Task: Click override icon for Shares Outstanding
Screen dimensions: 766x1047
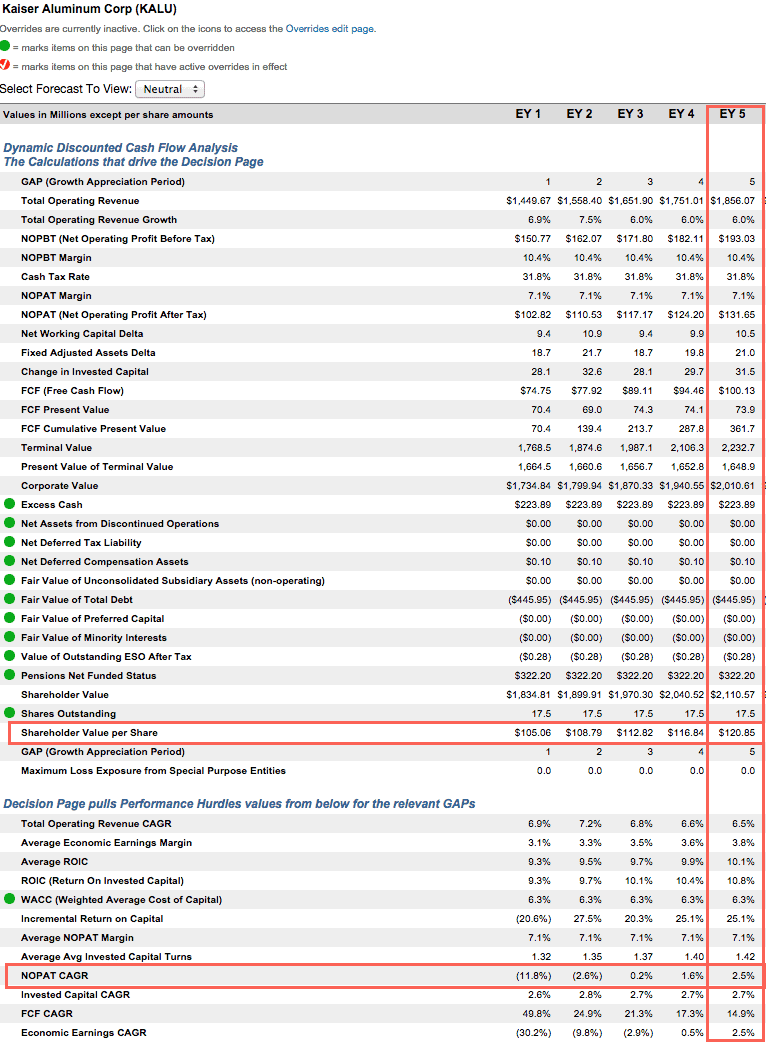Action: click(10, 713)
